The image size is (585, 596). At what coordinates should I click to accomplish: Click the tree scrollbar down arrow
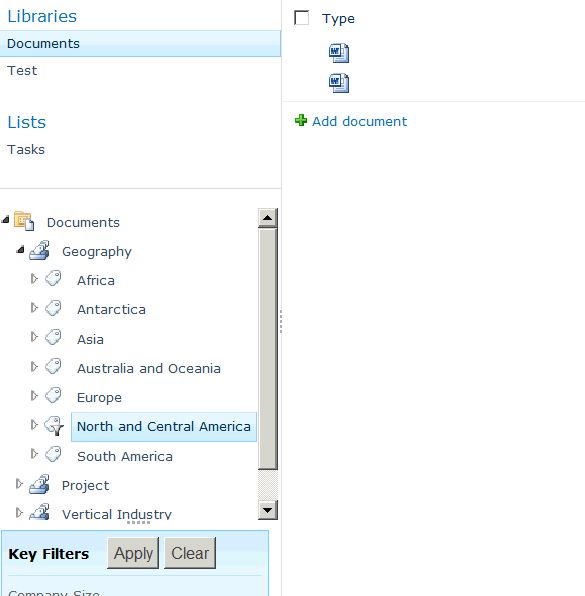268,510
